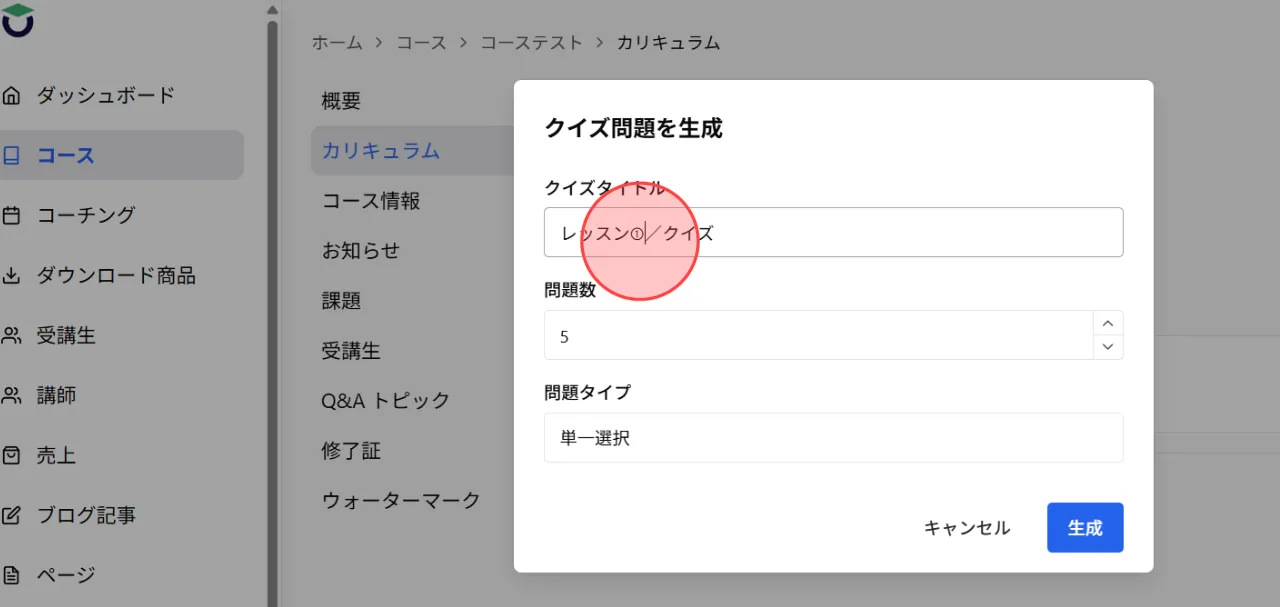This screenshot has height=607, width=1280.
Task: Go to コーステスト breadcrumb link
Action: pos(531,43)
